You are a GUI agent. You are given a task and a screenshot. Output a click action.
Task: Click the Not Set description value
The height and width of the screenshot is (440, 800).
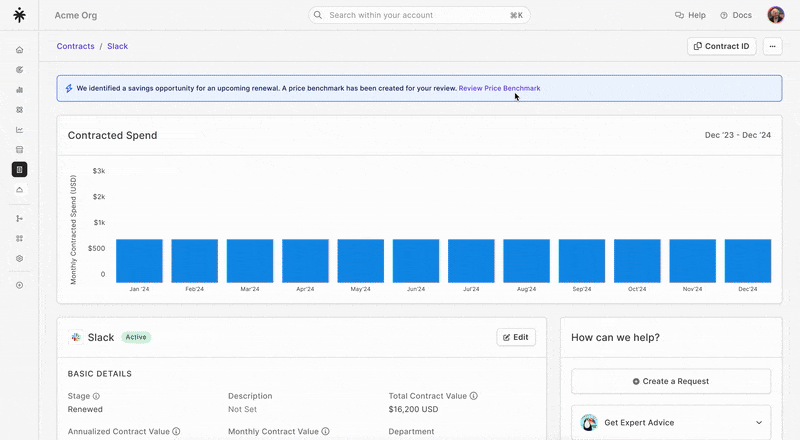point(242,409)
